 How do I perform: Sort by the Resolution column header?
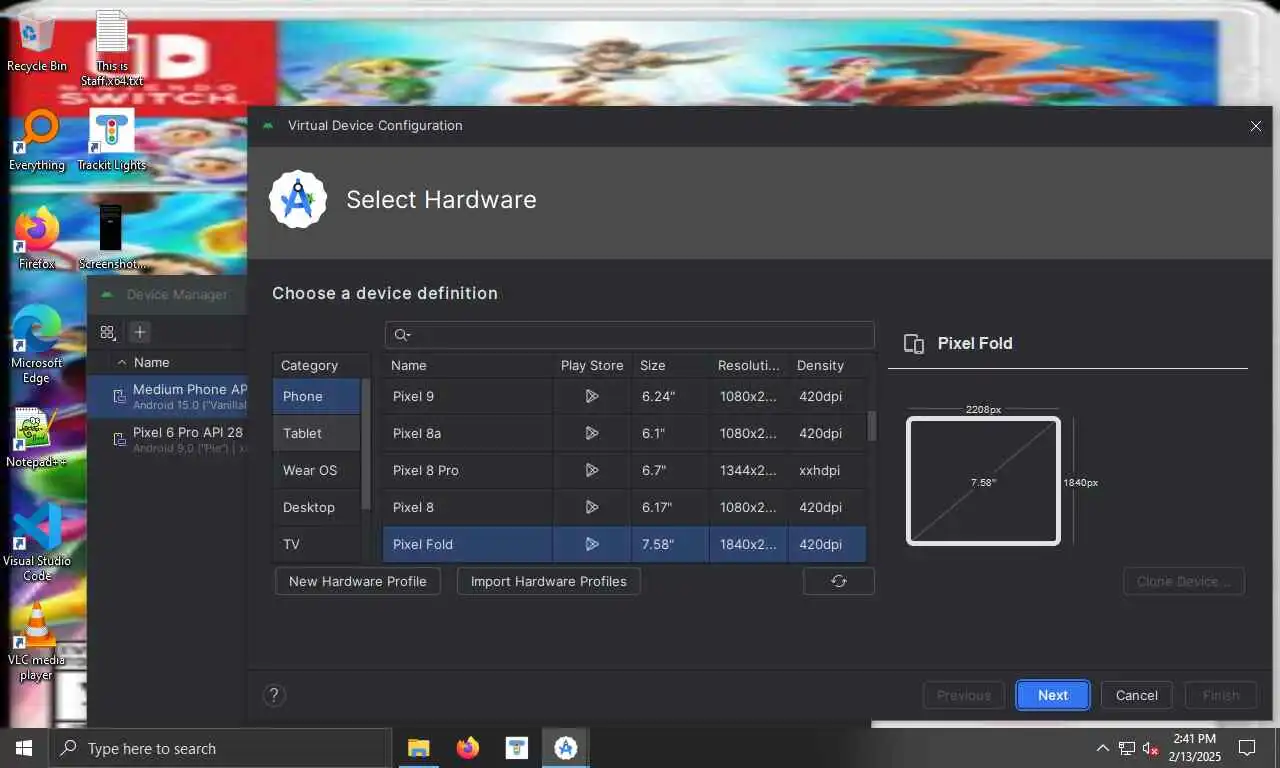(x=749, y=365)
